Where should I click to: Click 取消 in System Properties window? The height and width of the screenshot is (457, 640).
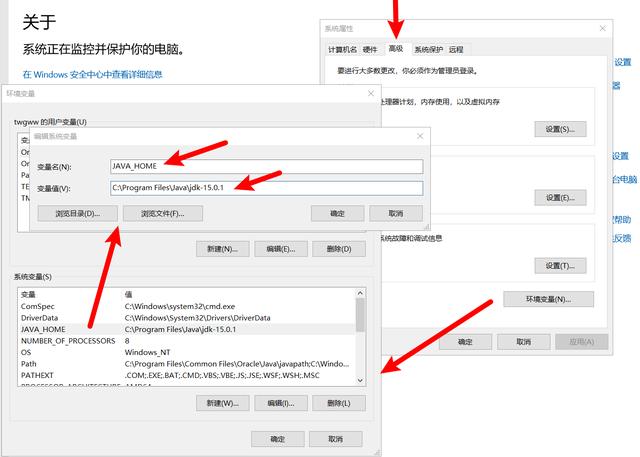click(524, 342)
